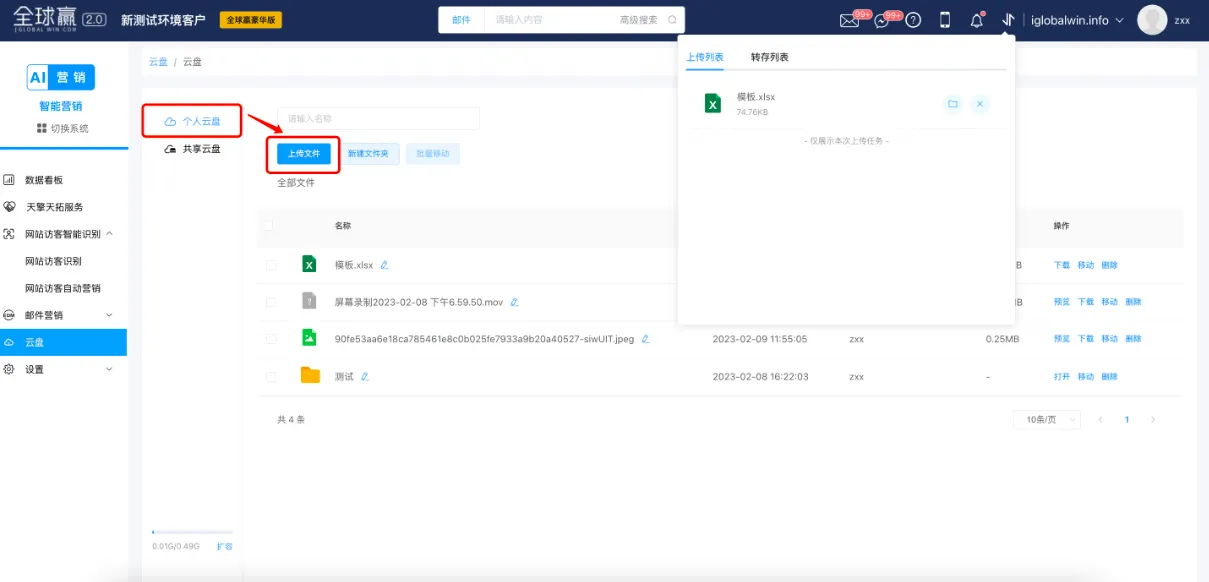Click the search magnifier icon in top bar
The width and height of the screenshot is (1209, 582).
(672, 20)
